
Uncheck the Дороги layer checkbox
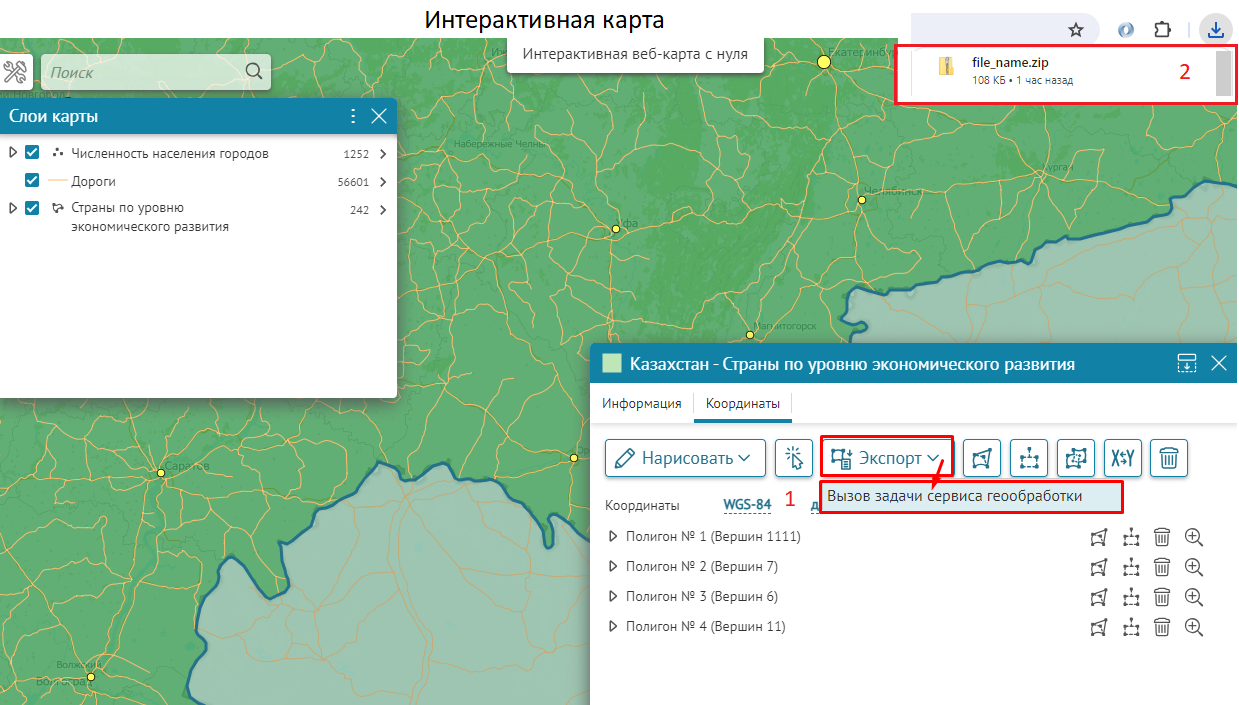[x=32, y=181]
